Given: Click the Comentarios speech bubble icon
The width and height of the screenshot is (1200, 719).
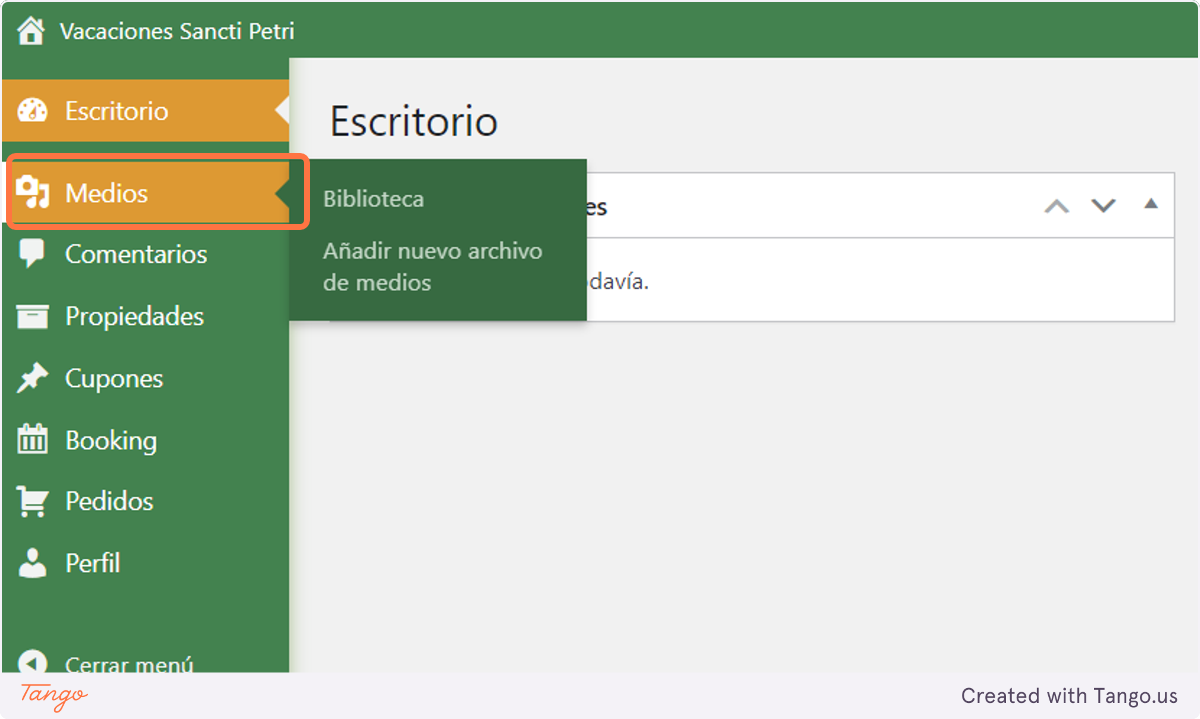Looking at the screenshot, I should (32, 254).
